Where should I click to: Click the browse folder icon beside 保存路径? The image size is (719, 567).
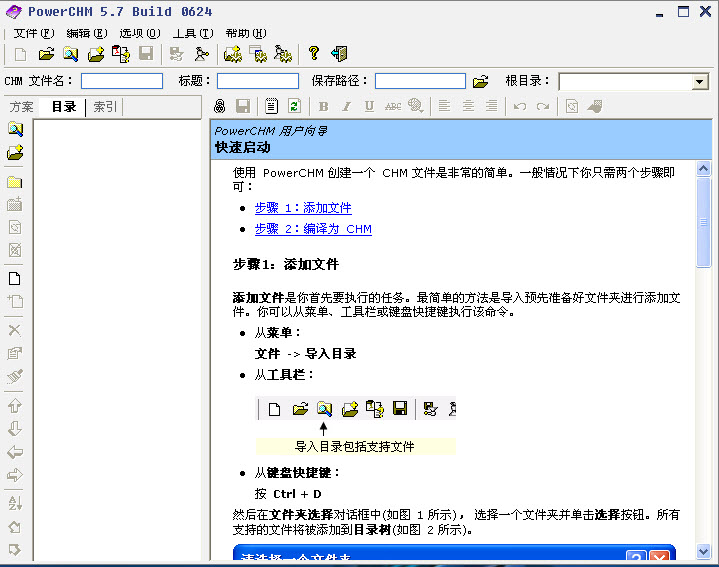[x=480, y=82]
